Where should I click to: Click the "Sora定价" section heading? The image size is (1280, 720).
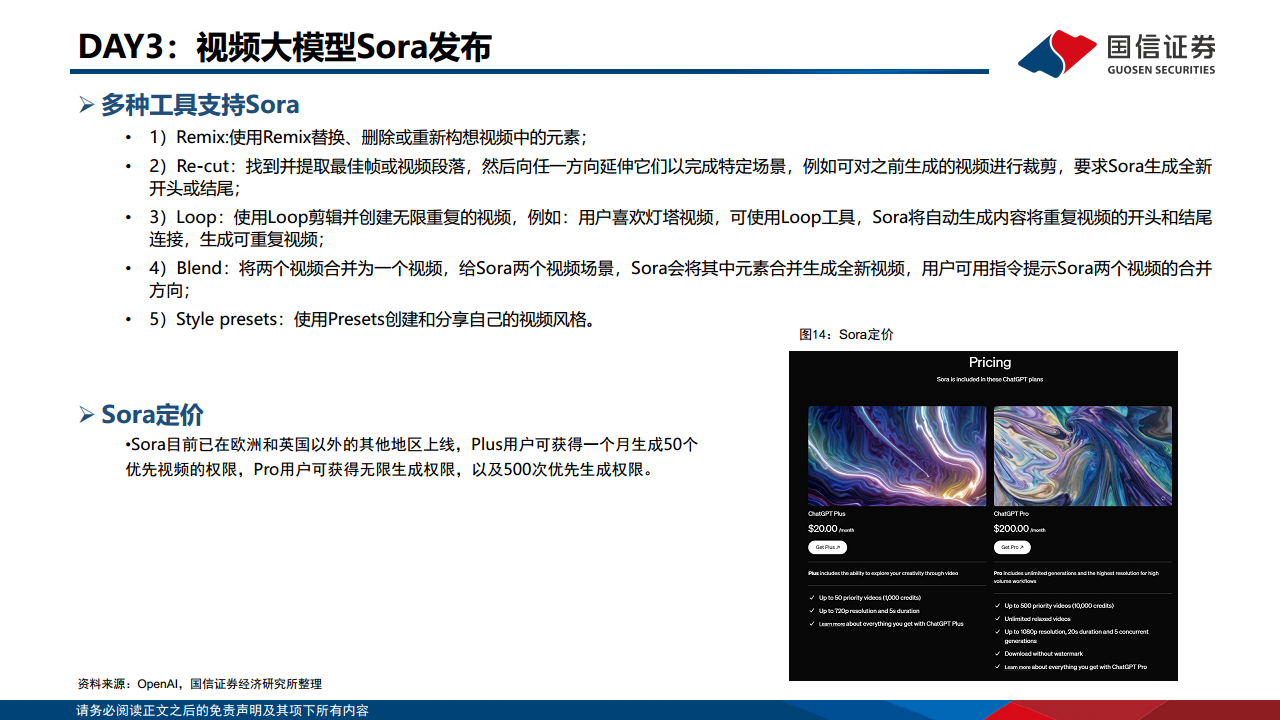152,414
